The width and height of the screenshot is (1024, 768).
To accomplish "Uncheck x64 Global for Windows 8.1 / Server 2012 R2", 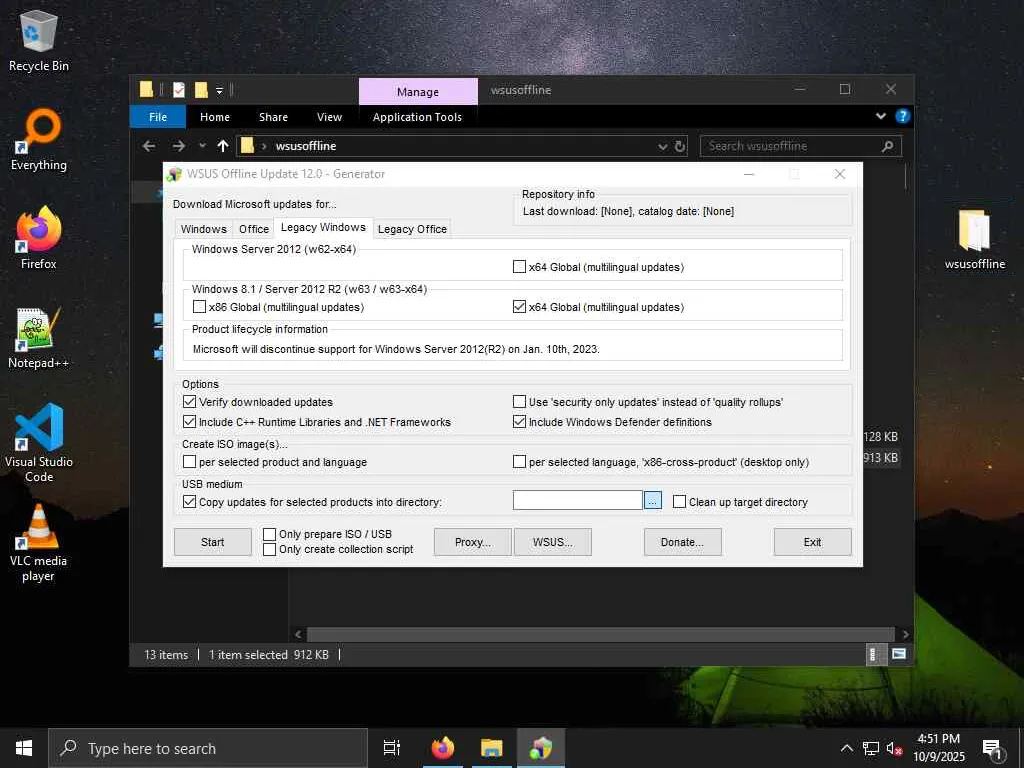I will pyautogui.click(x=519, y=306).
